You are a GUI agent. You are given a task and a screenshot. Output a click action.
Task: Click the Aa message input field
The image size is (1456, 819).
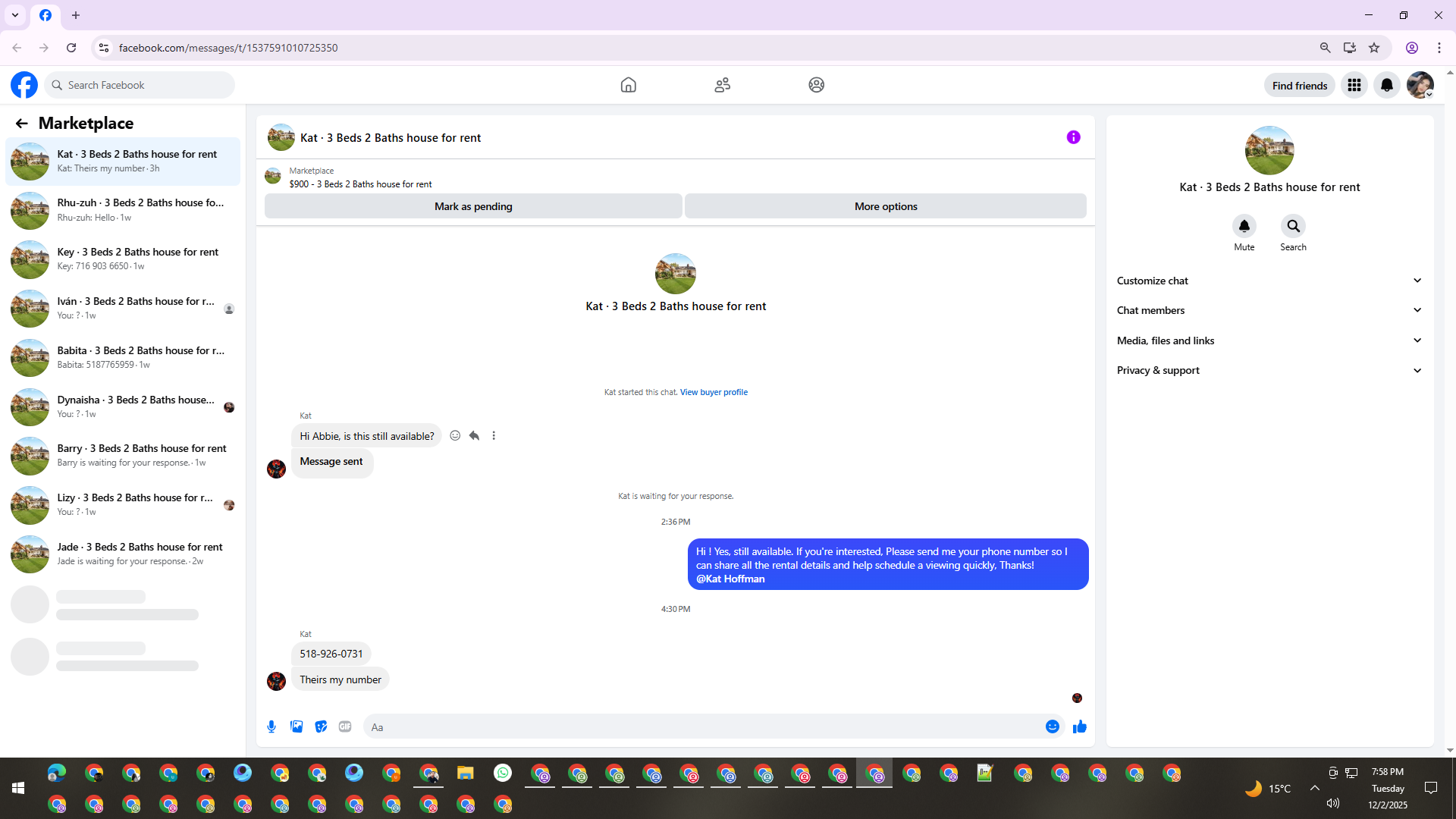coord(705,726)
